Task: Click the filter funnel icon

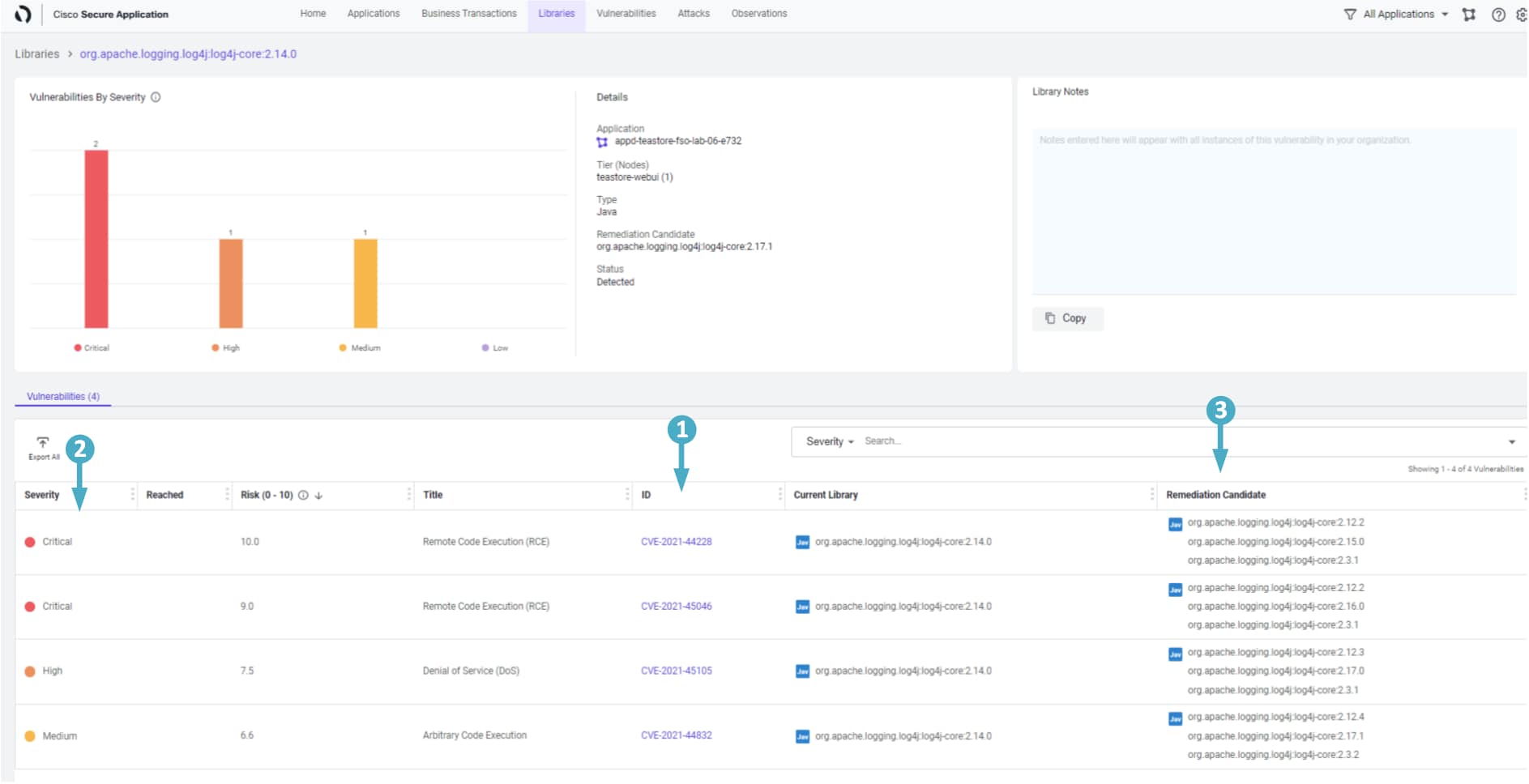Action: (1349, 15)
